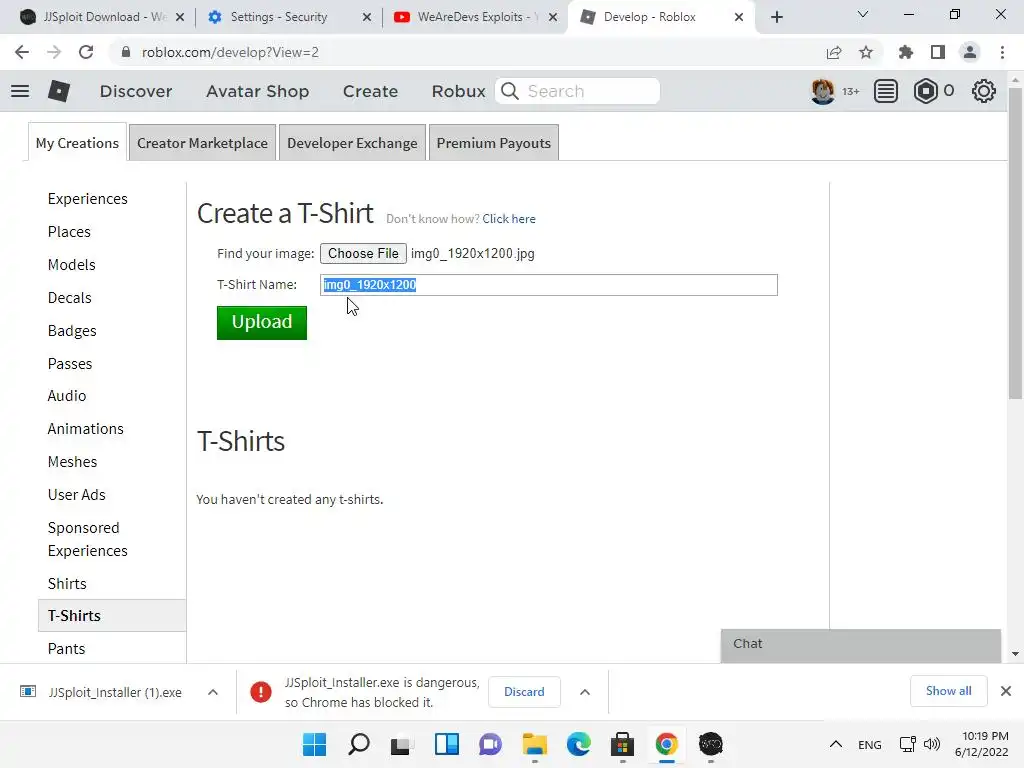Image resolution: width=1024 pixels, height=768 pixels.
Task: Open Premium Payouts tab
Action: [494, 143]
